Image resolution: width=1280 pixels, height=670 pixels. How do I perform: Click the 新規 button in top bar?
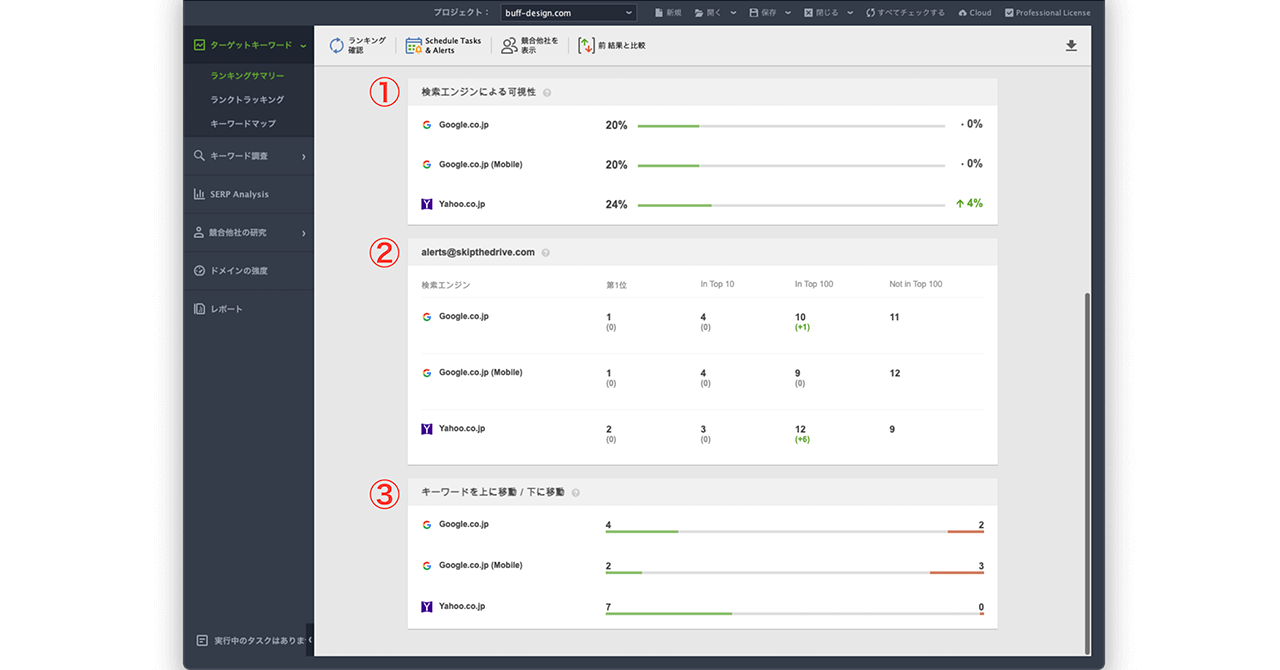pos(667,13)
